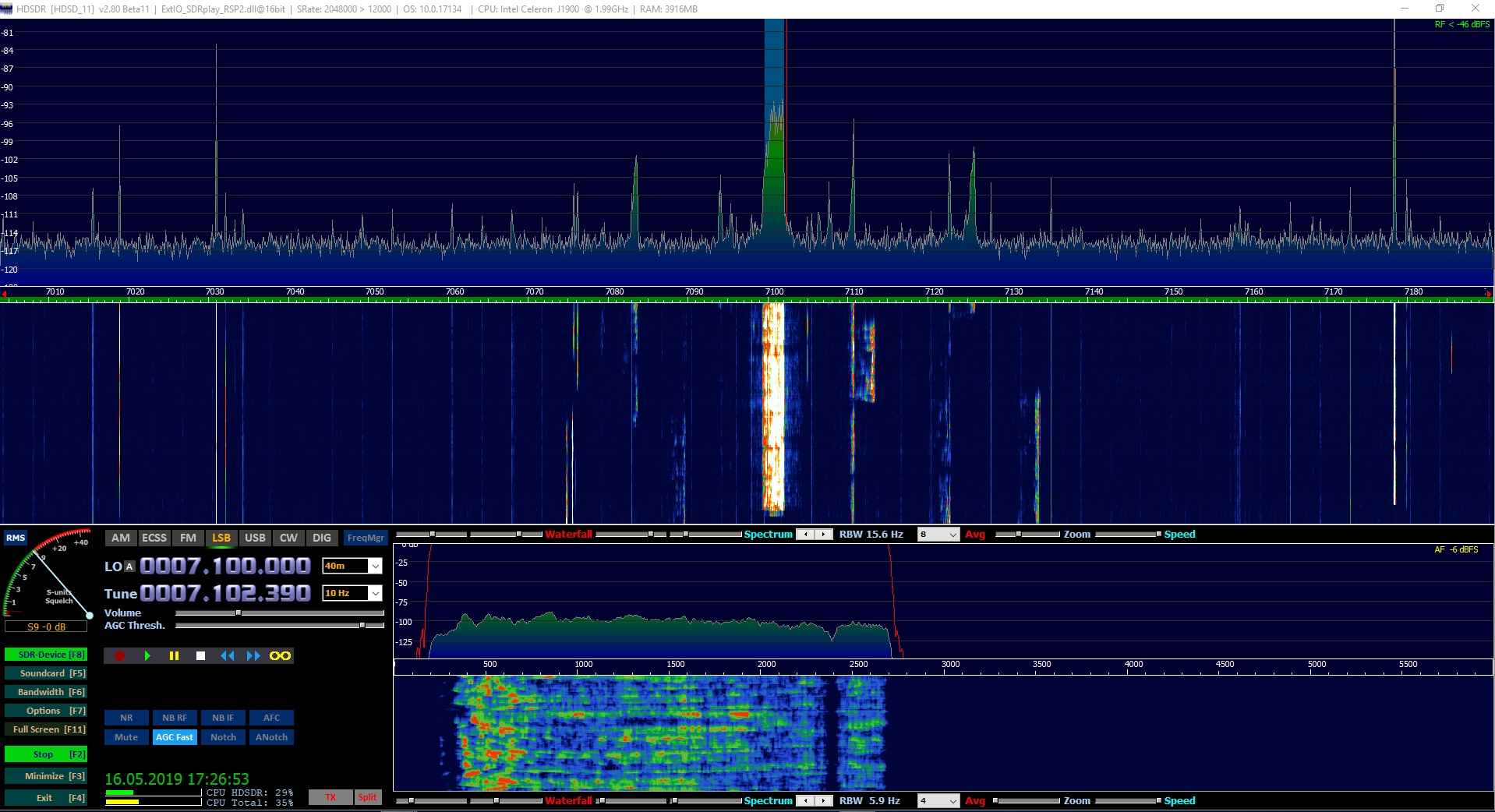The image size is (1495, 812).
Task: Toggle loop playback infinity icon
Action: click(280, 656)
